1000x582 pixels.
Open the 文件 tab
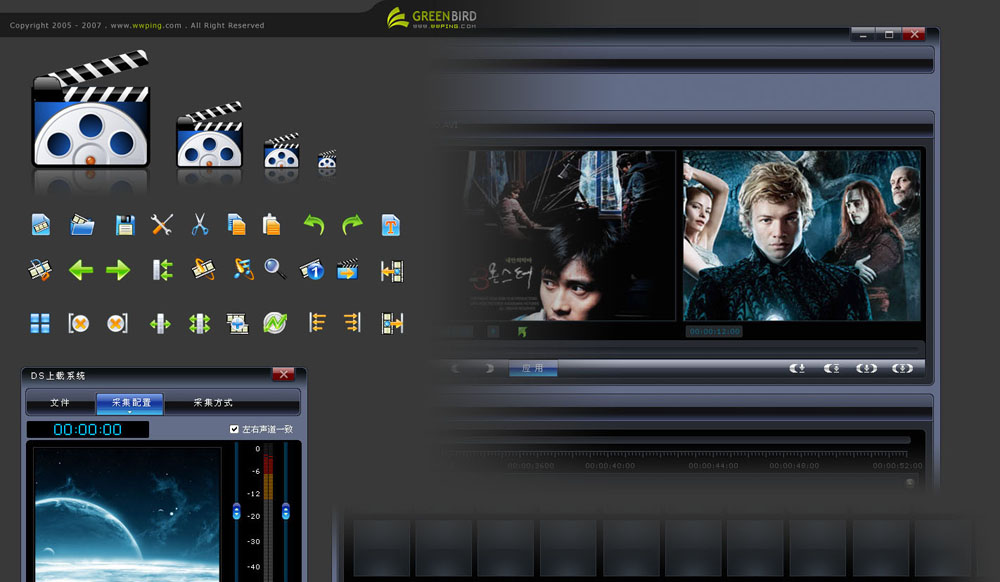click(x=60, y=403)
